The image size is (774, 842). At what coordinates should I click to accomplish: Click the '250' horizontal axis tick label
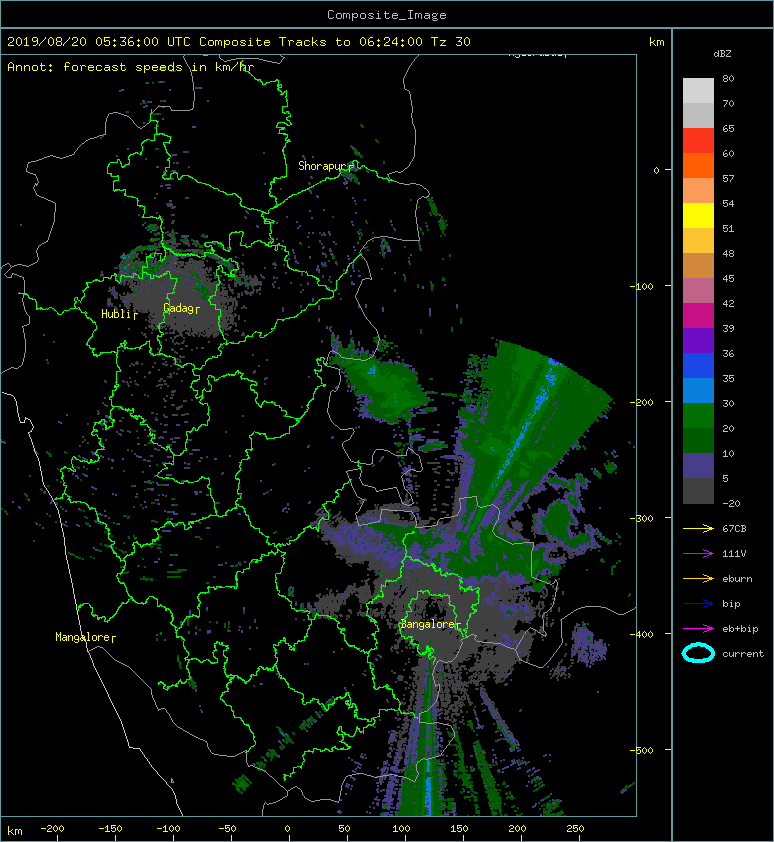click(575, 829)
